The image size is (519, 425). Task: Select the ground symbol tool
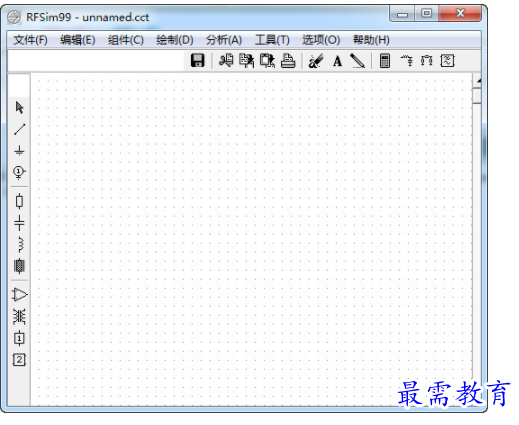19,151
